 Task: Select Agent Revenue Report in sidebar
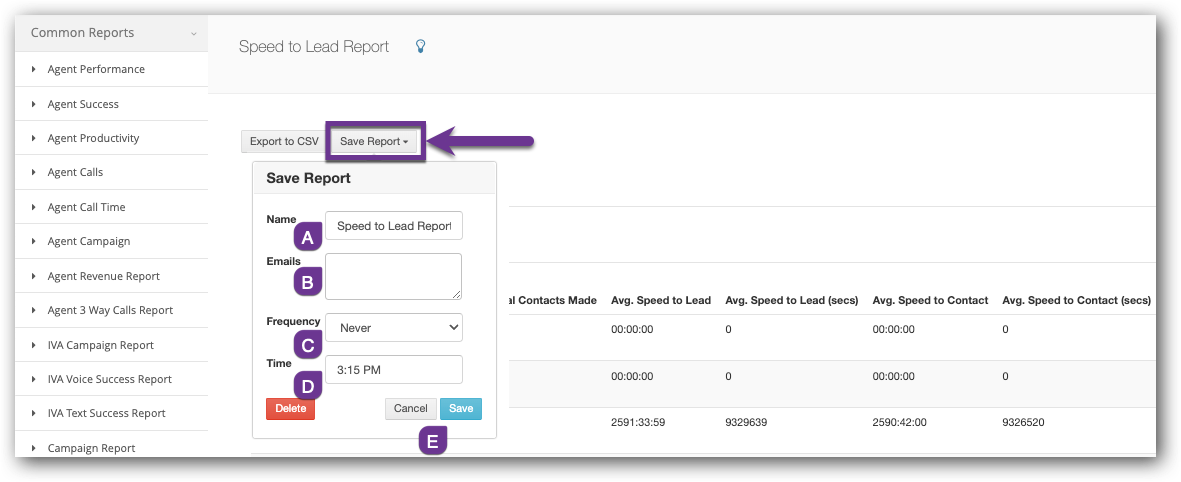(103, 276)
